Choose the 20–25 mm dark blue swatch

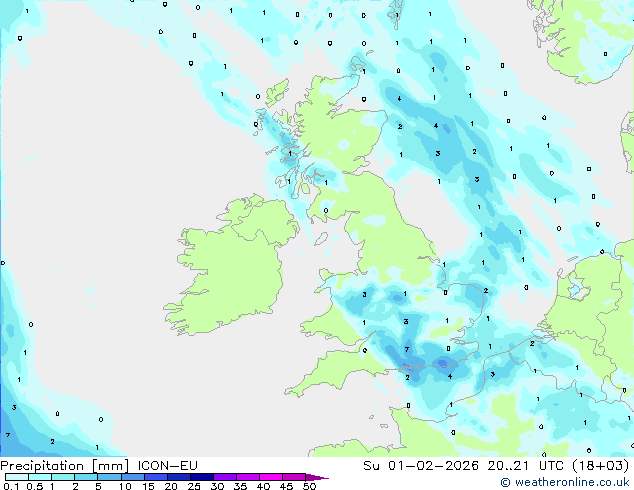click(179, 477)
